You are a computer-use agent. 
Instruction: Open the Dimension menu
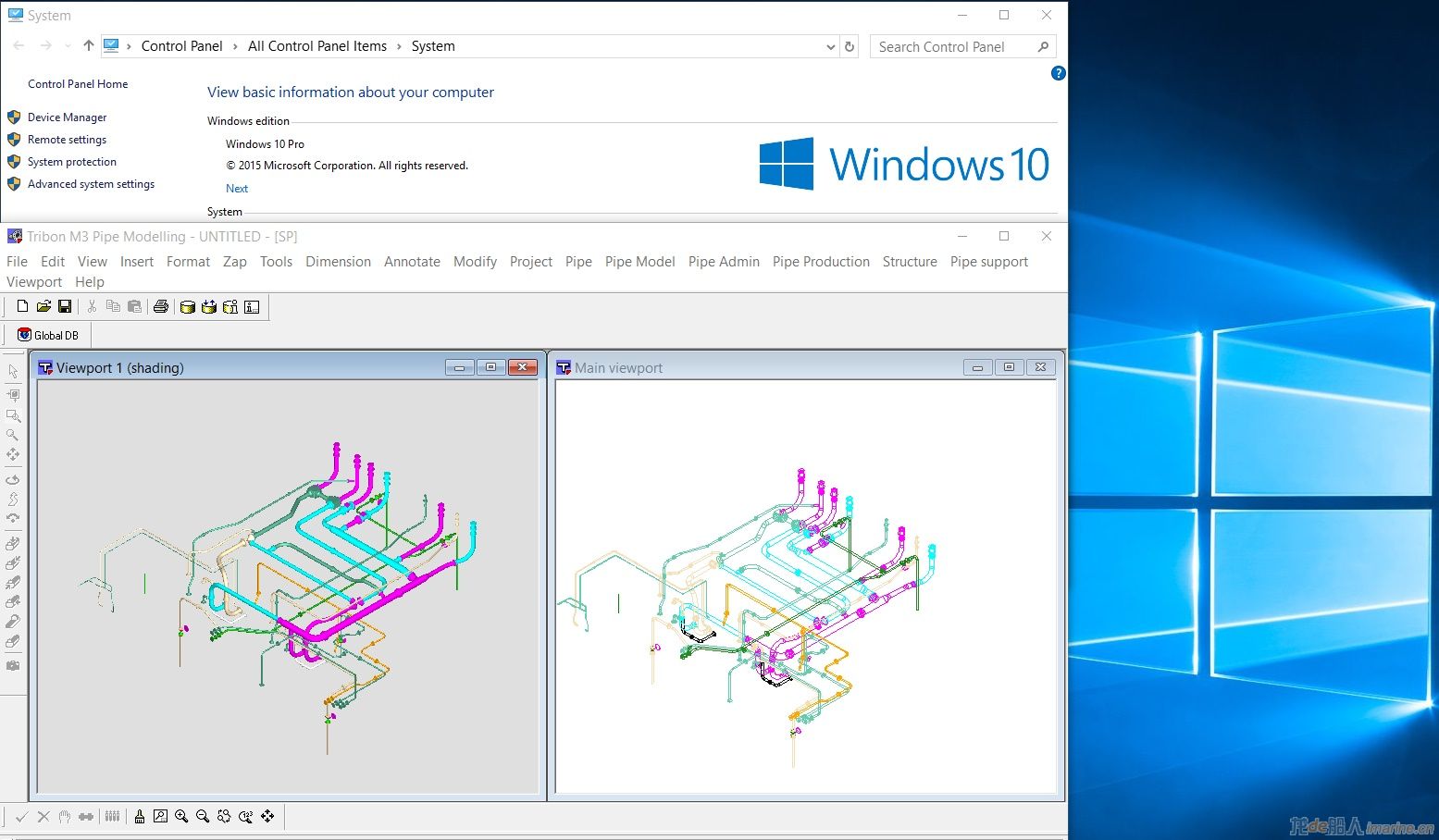pyautogui.click(x=338, y=262)
